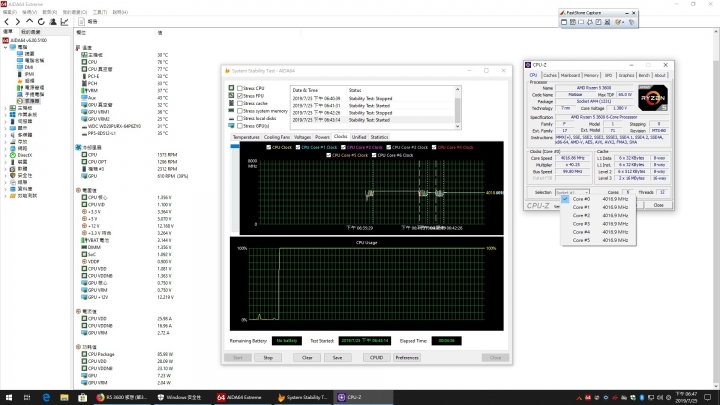The width and height of the screenshot is (720, 405).
Task: Open the CPU-Z Caches tab
Action: coord(550,75)
